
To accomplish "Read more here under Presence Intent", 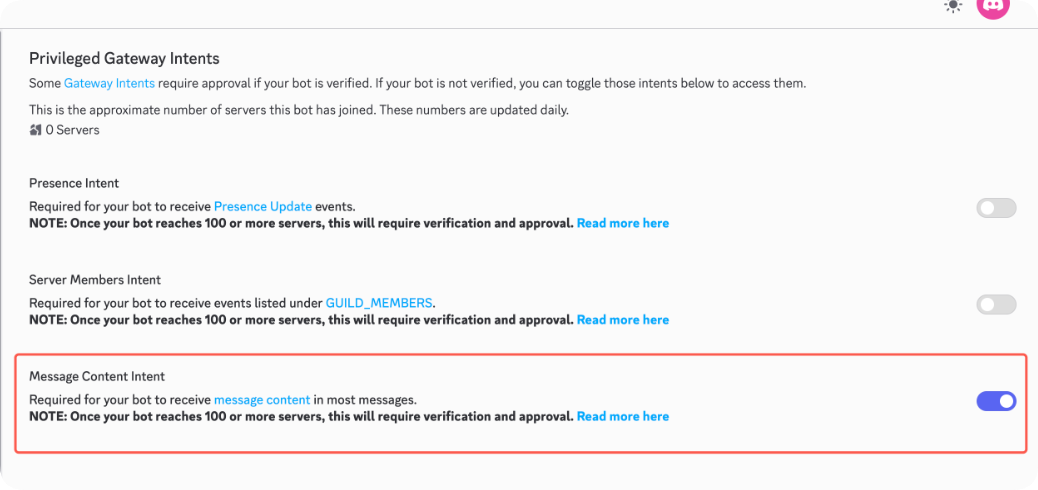I will click(x=622, y=223).
